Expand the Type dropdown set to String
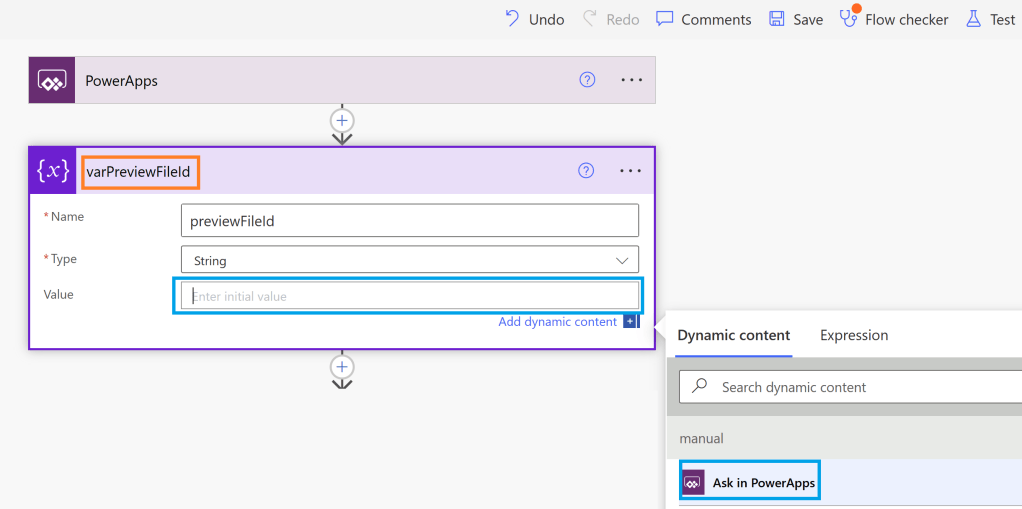 [x=409, y=260]
